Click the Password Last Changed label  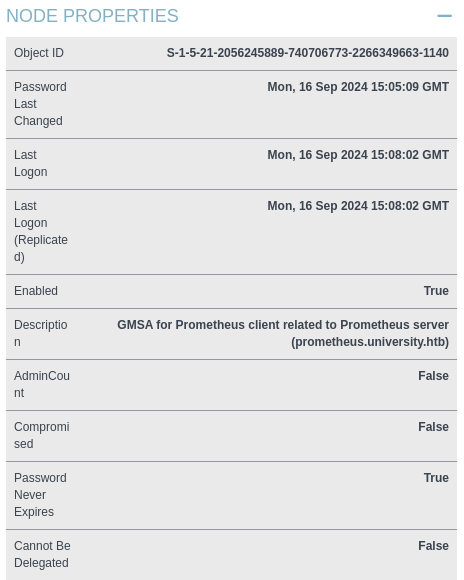[x=40, y=104]
